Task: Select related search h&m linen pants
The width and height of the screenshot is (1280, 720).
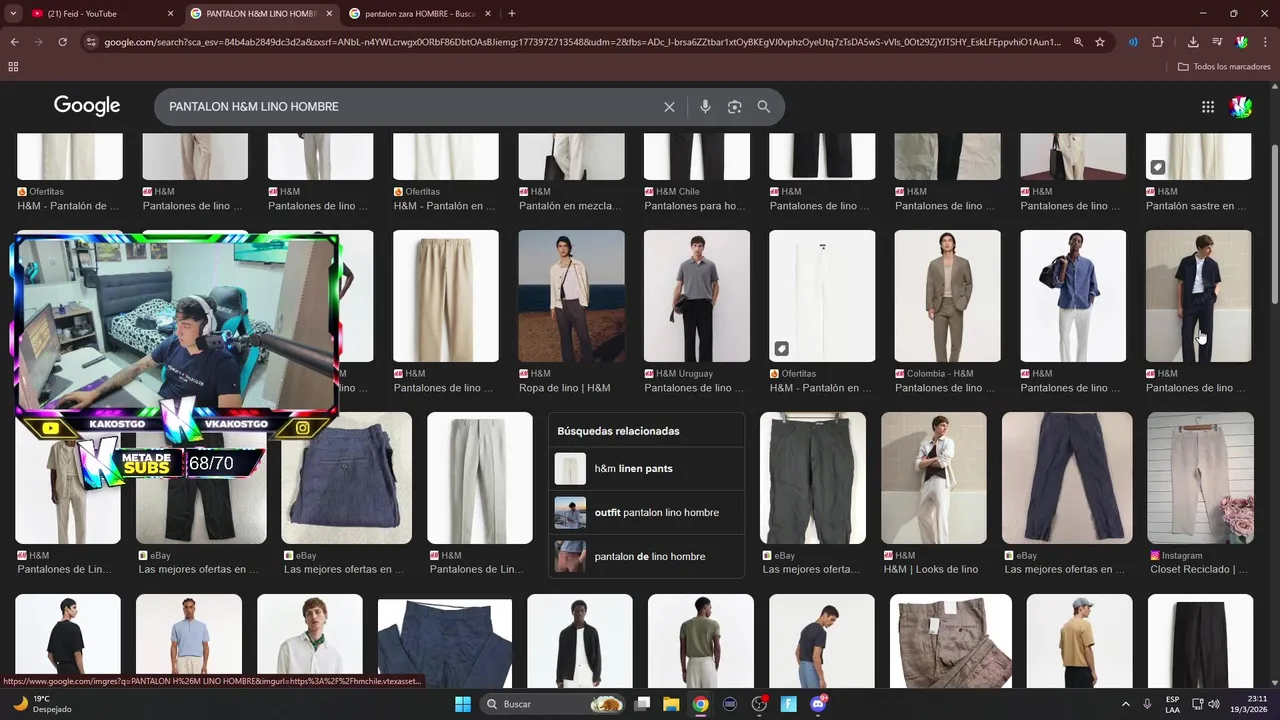Action: 646,468
